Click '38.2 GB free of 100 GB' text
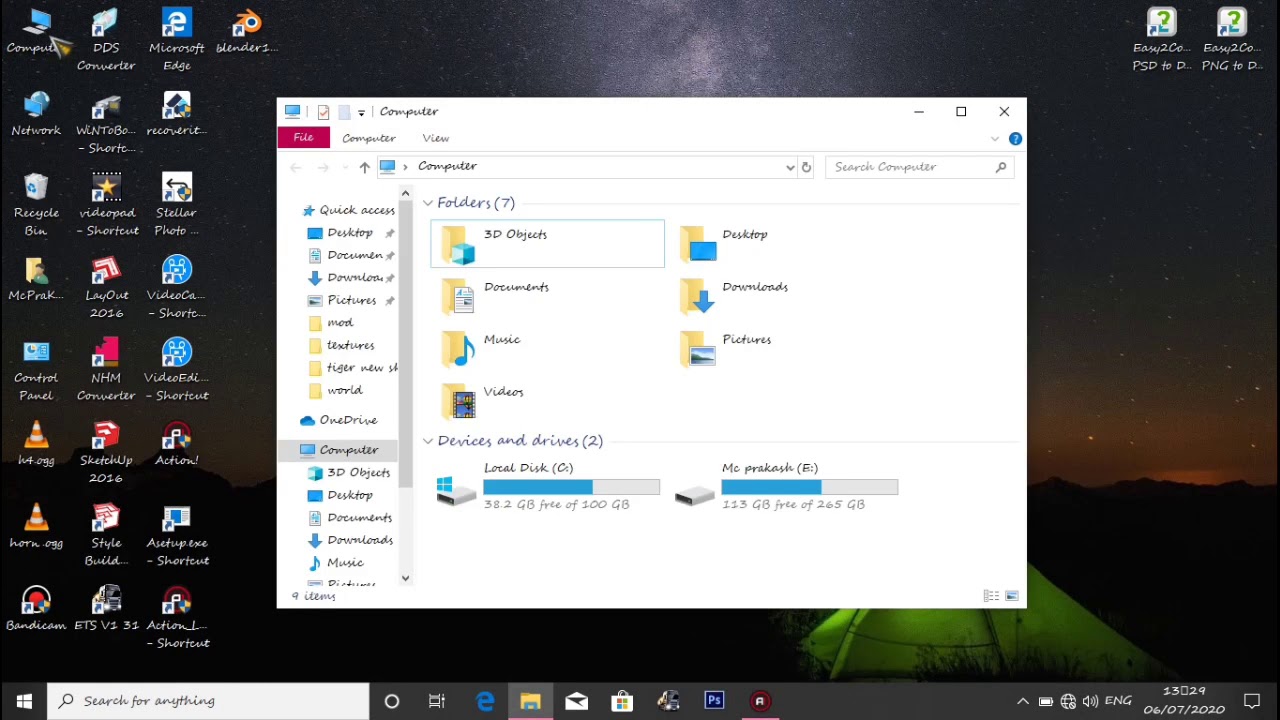 tap(556, 505)
